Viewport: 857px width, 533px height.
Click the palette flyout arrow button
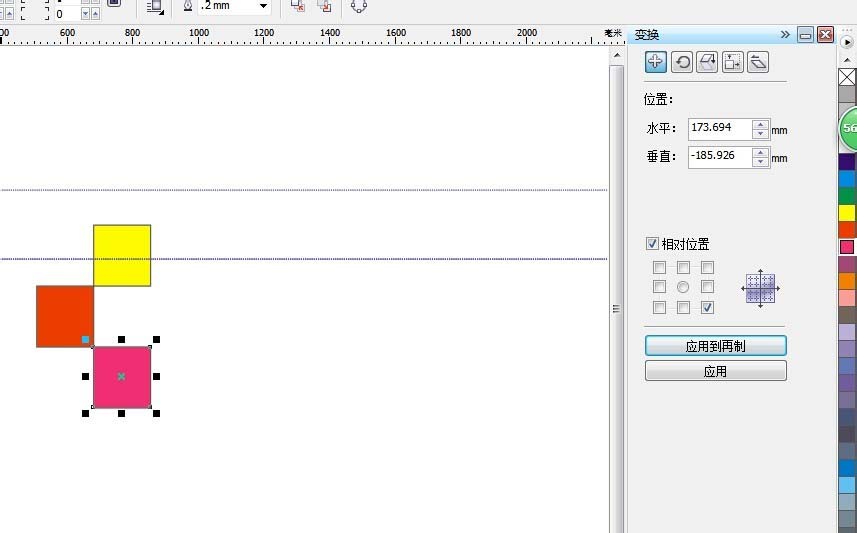tap(847, 42)
